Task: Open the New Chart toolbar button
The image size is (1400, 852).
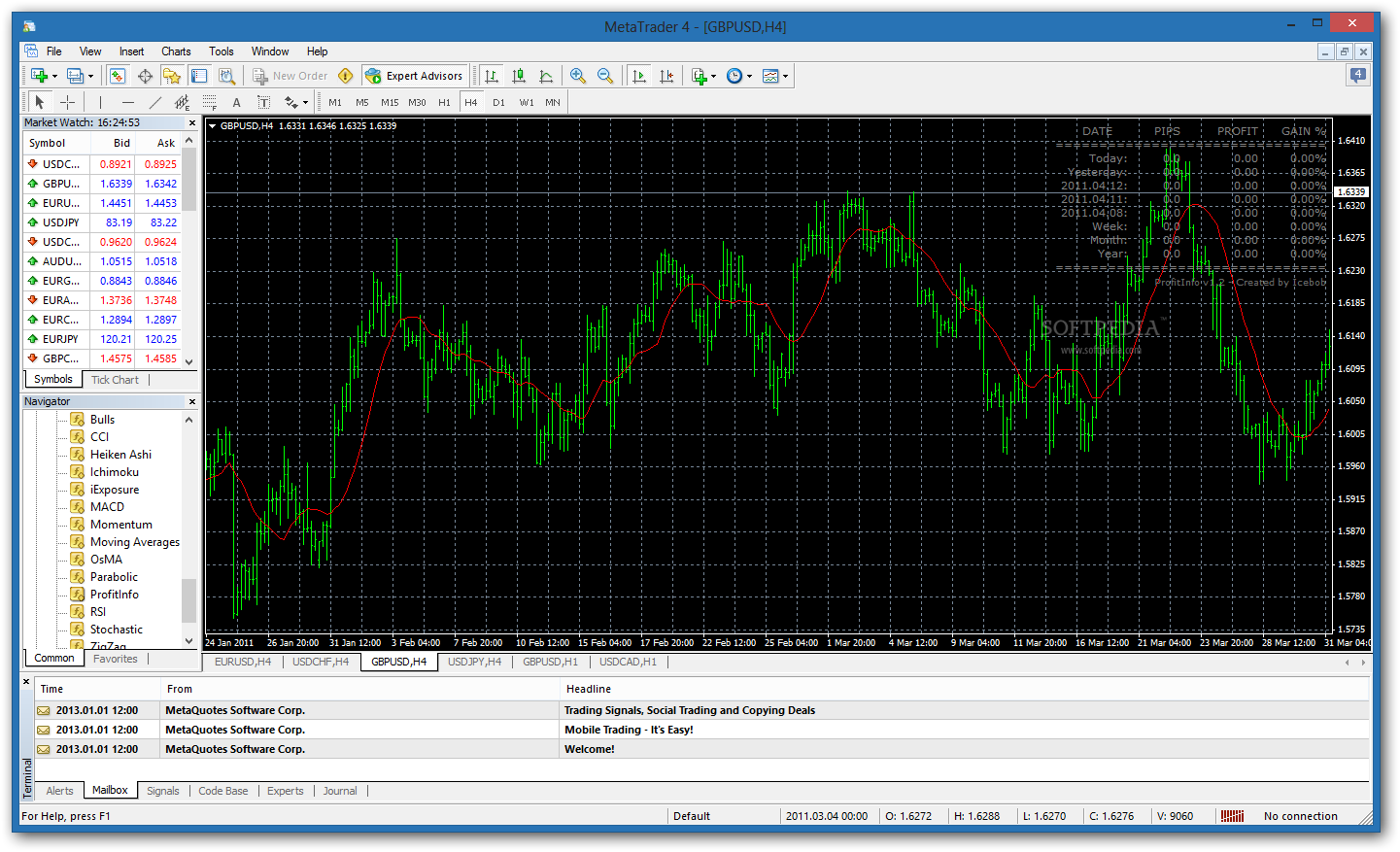Action: (40, 76)
